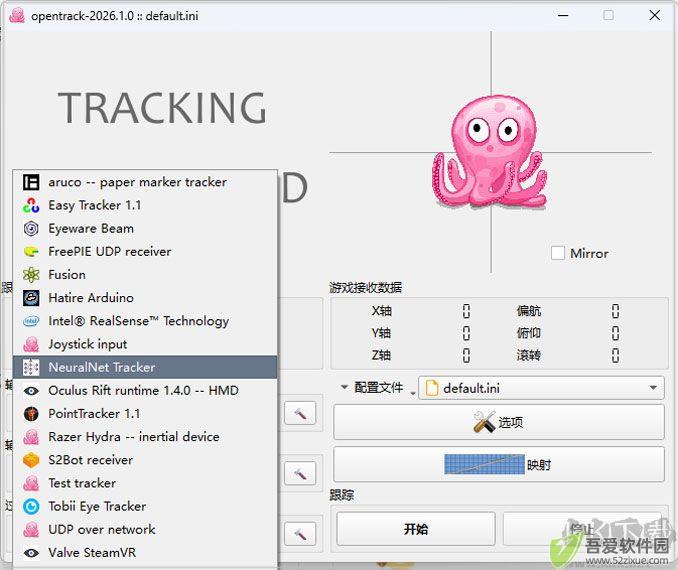Click the blue curve graph in 映射

485,464
